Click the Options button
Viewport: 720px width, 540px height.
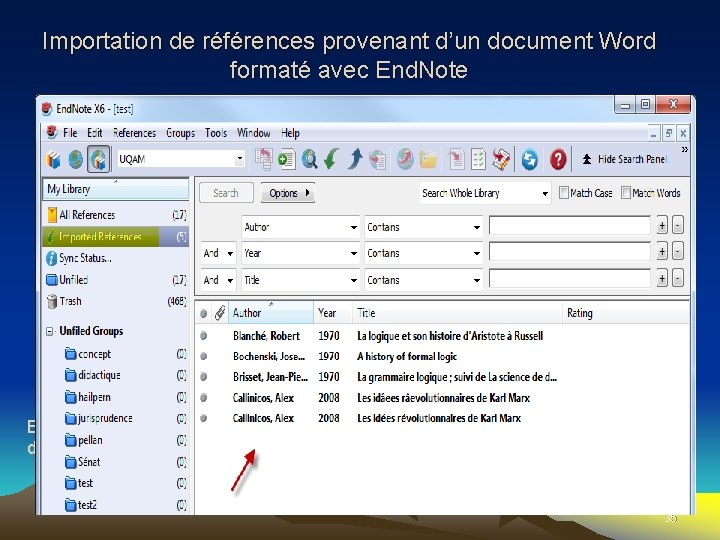tap(287, 193)
